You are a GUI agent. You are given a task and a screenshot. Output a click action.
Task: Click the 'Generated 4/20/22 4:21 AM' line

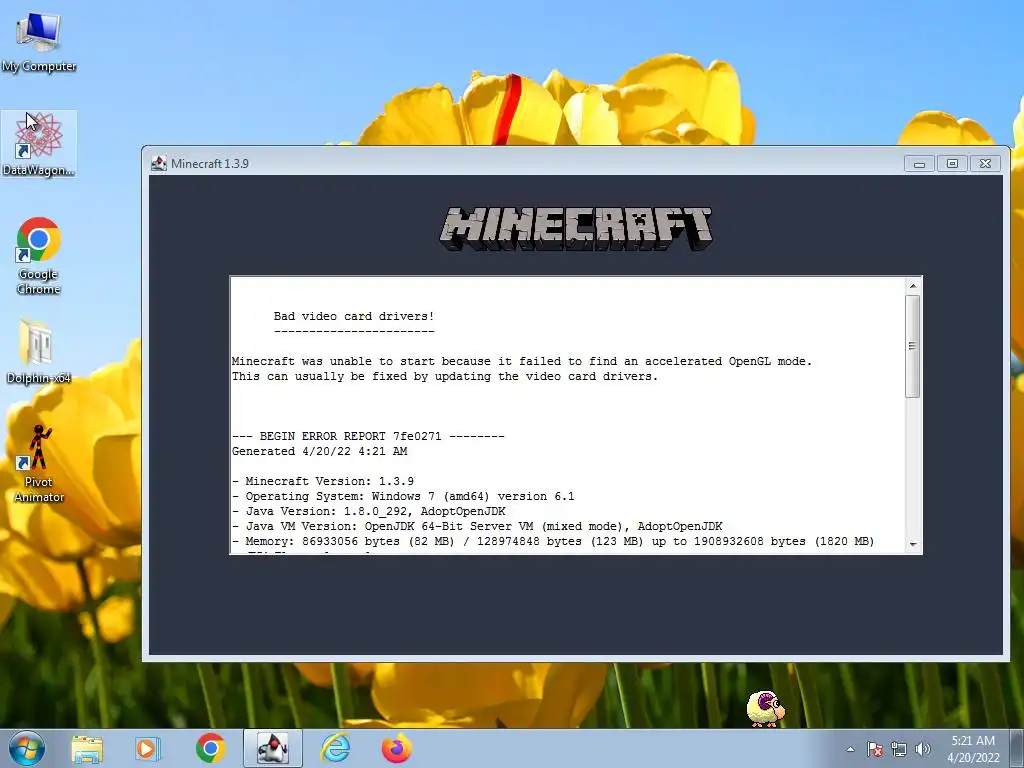pos(319,451)
